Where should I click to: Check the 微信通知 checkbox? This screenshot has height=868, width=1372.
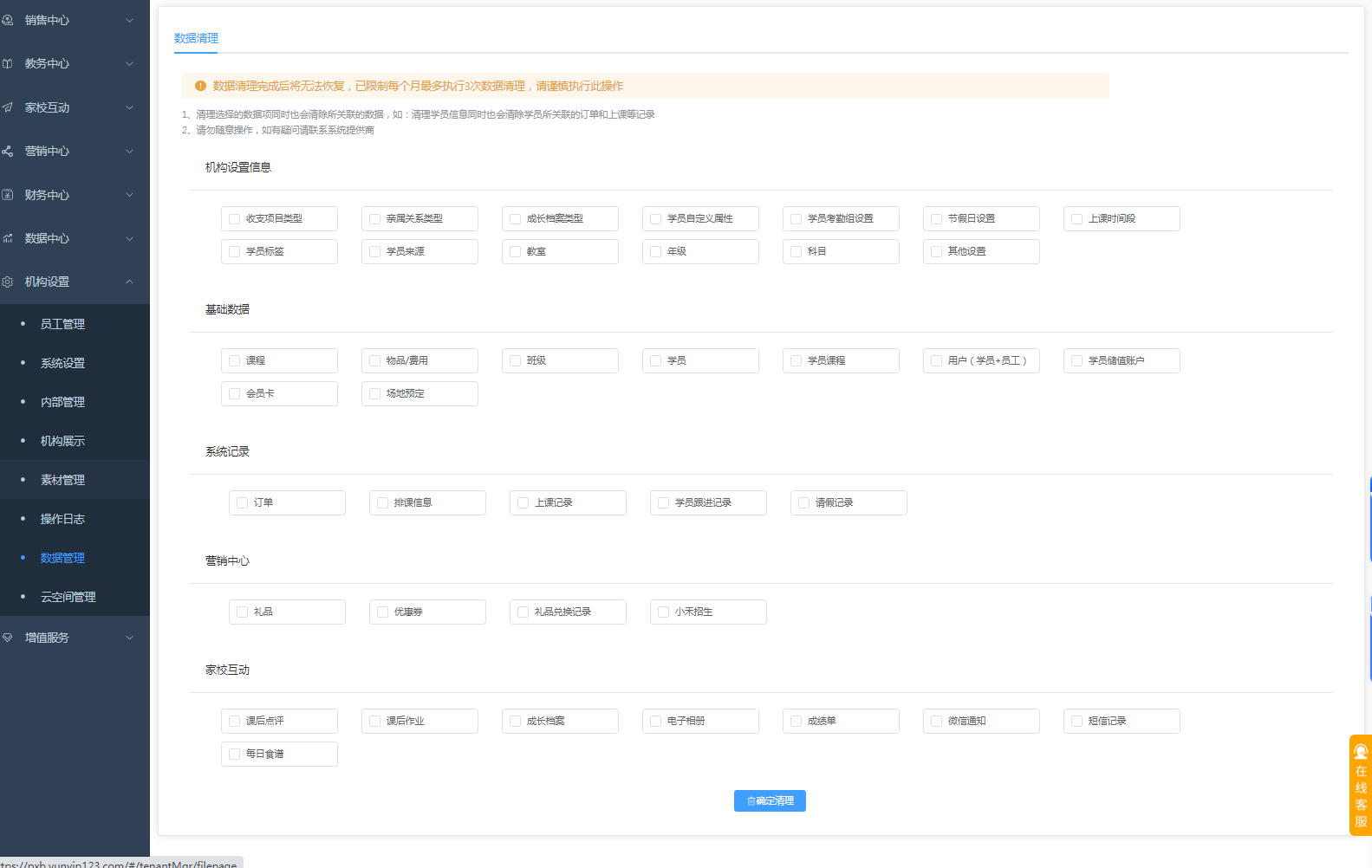936,722
